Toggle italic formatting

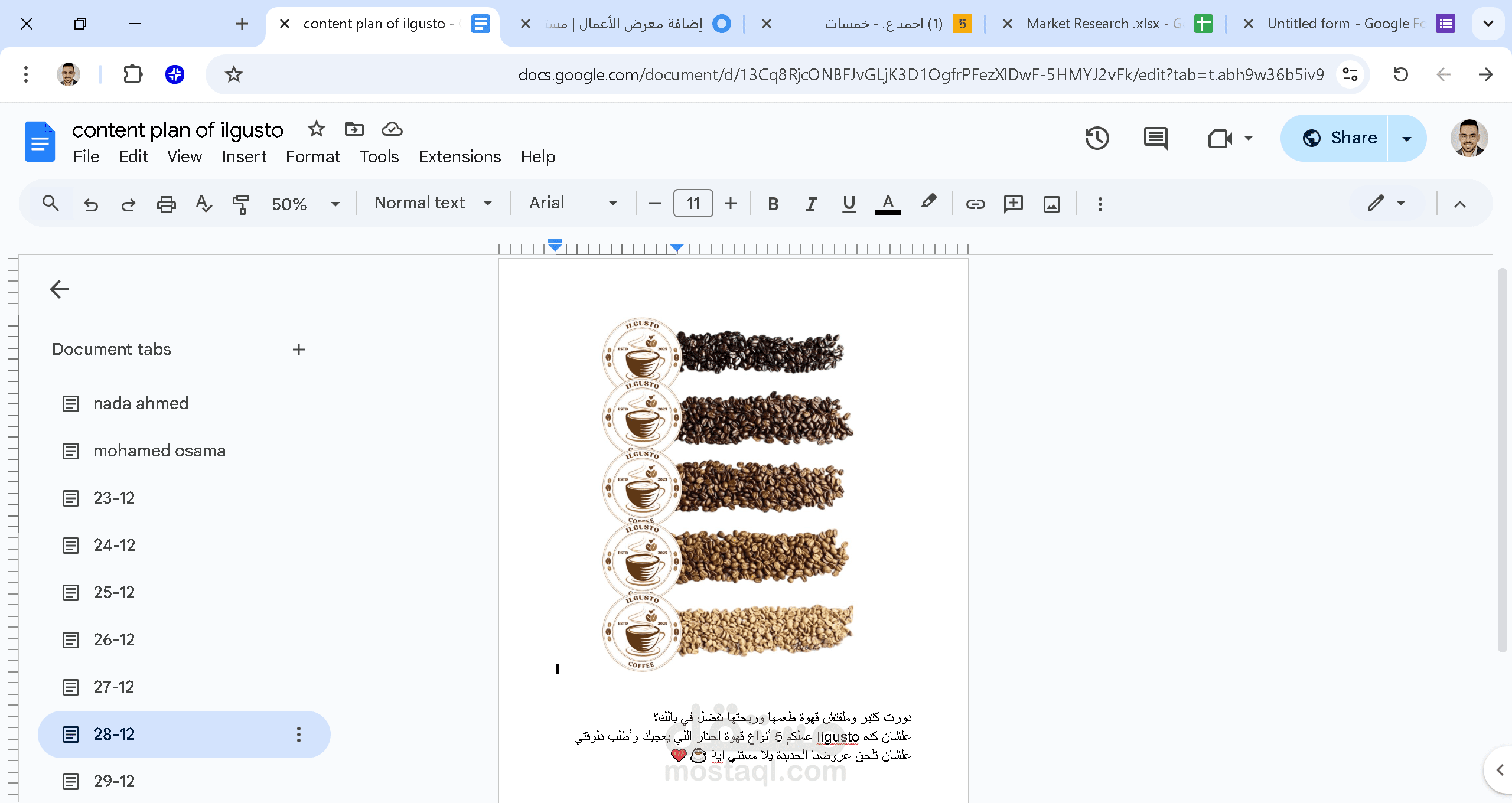pyautogui.click(x=811, y=204)
